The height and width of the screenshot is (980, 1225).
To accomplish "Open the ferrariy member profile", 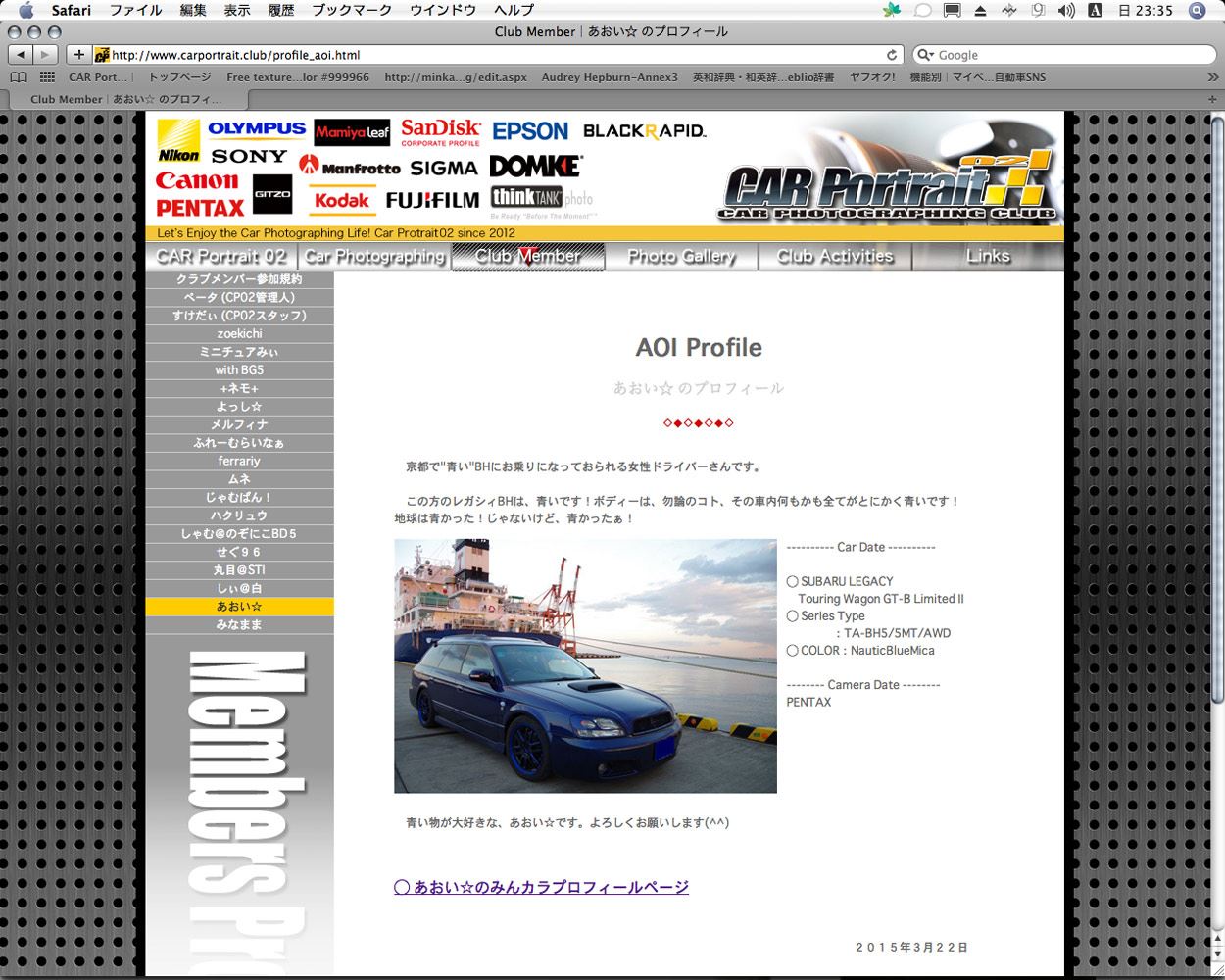I will point(239,462).
